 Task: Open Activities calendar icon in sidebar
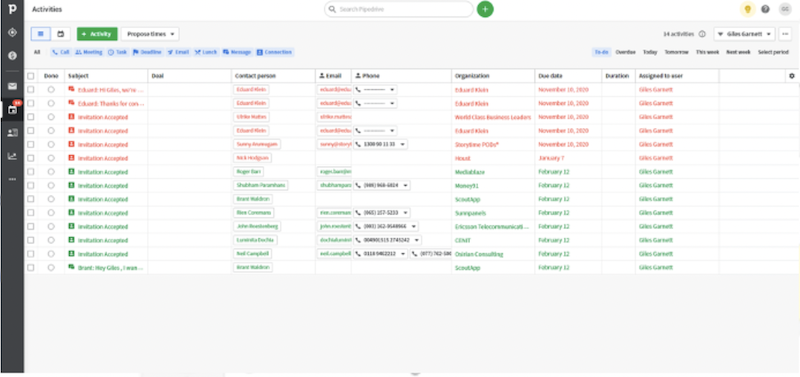coord(12,109)
